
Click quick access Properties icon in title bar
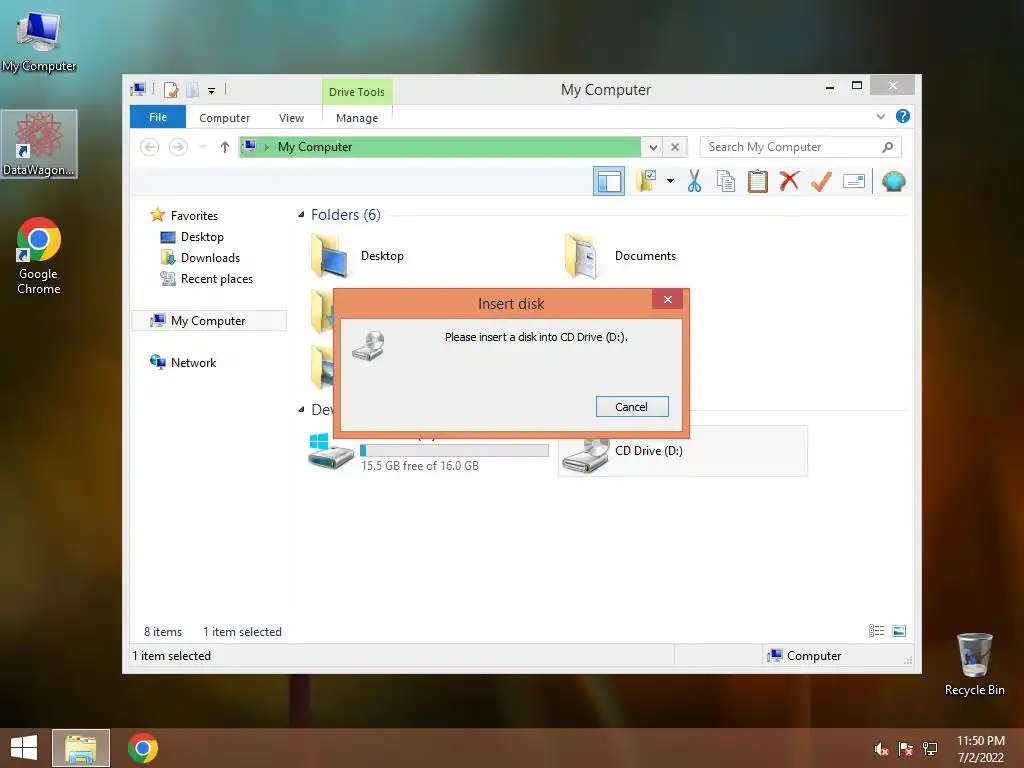coord(170,89)
